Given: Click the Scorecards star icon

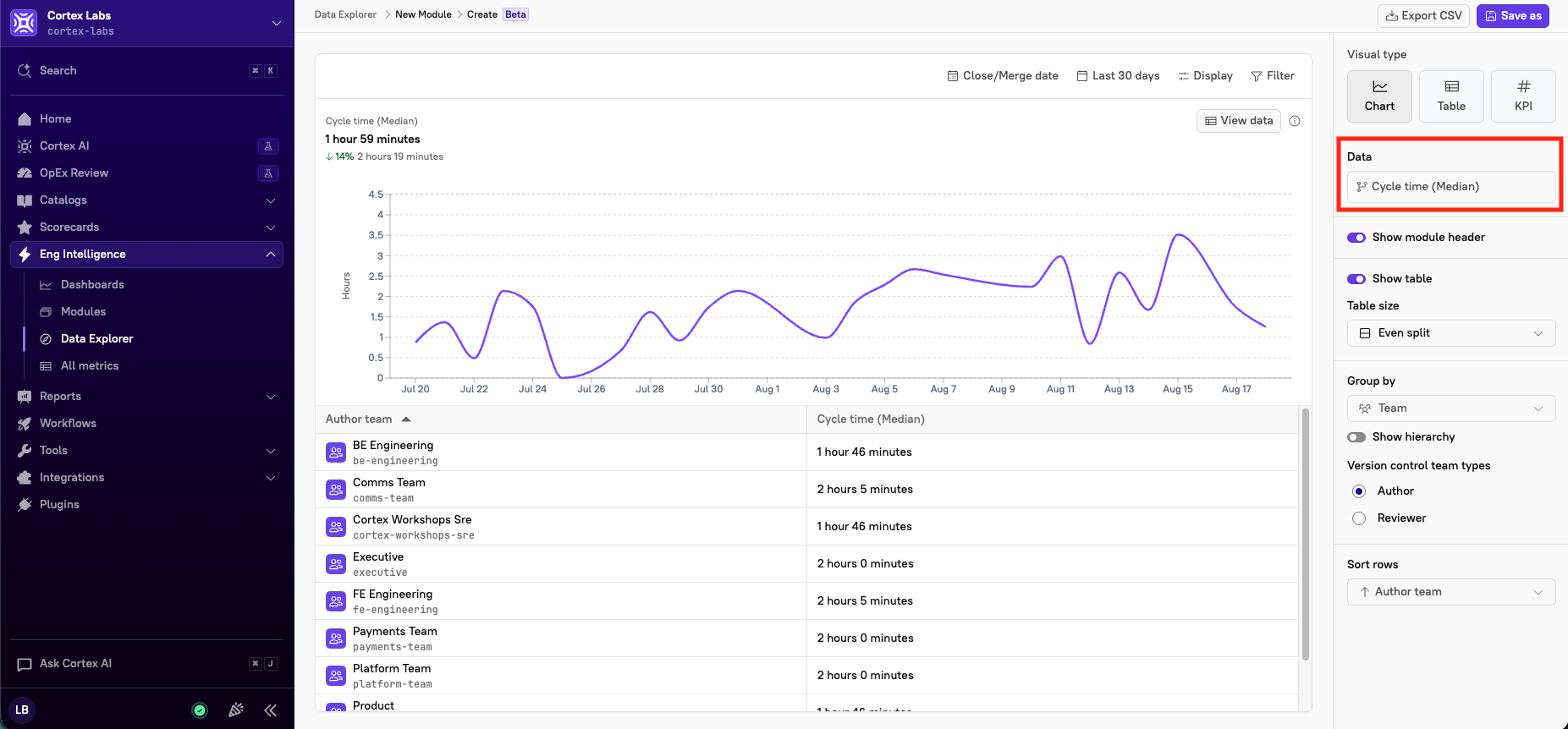Looking at the screenshot, I should click(x=25, y=227).
